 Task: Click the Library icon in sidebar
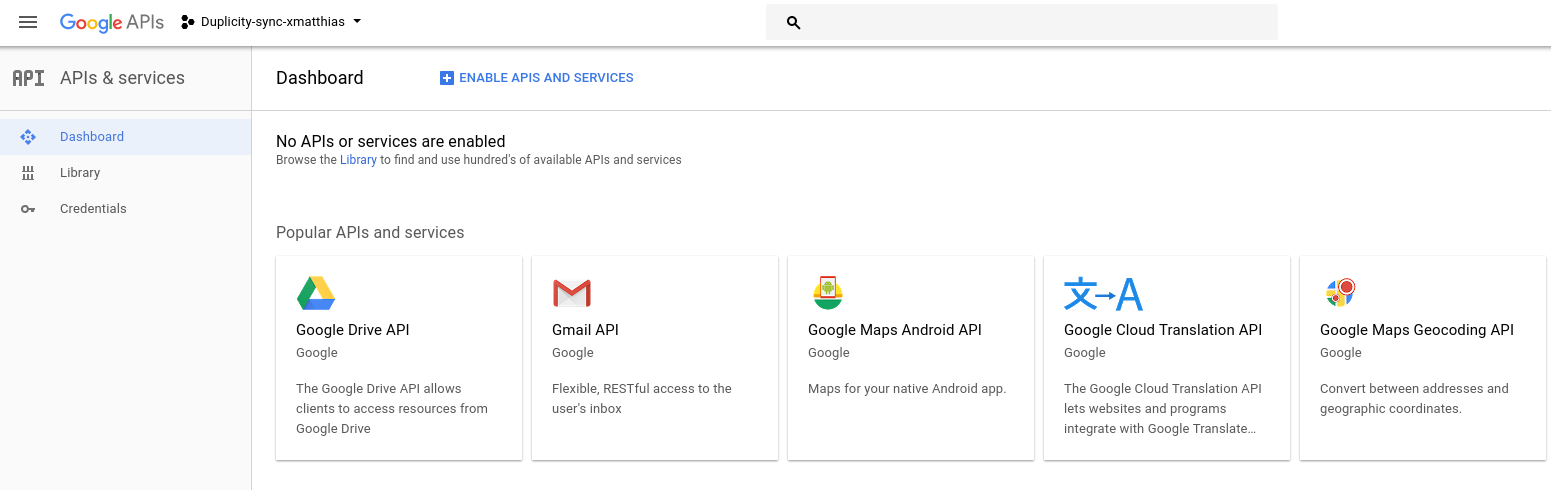28,173
